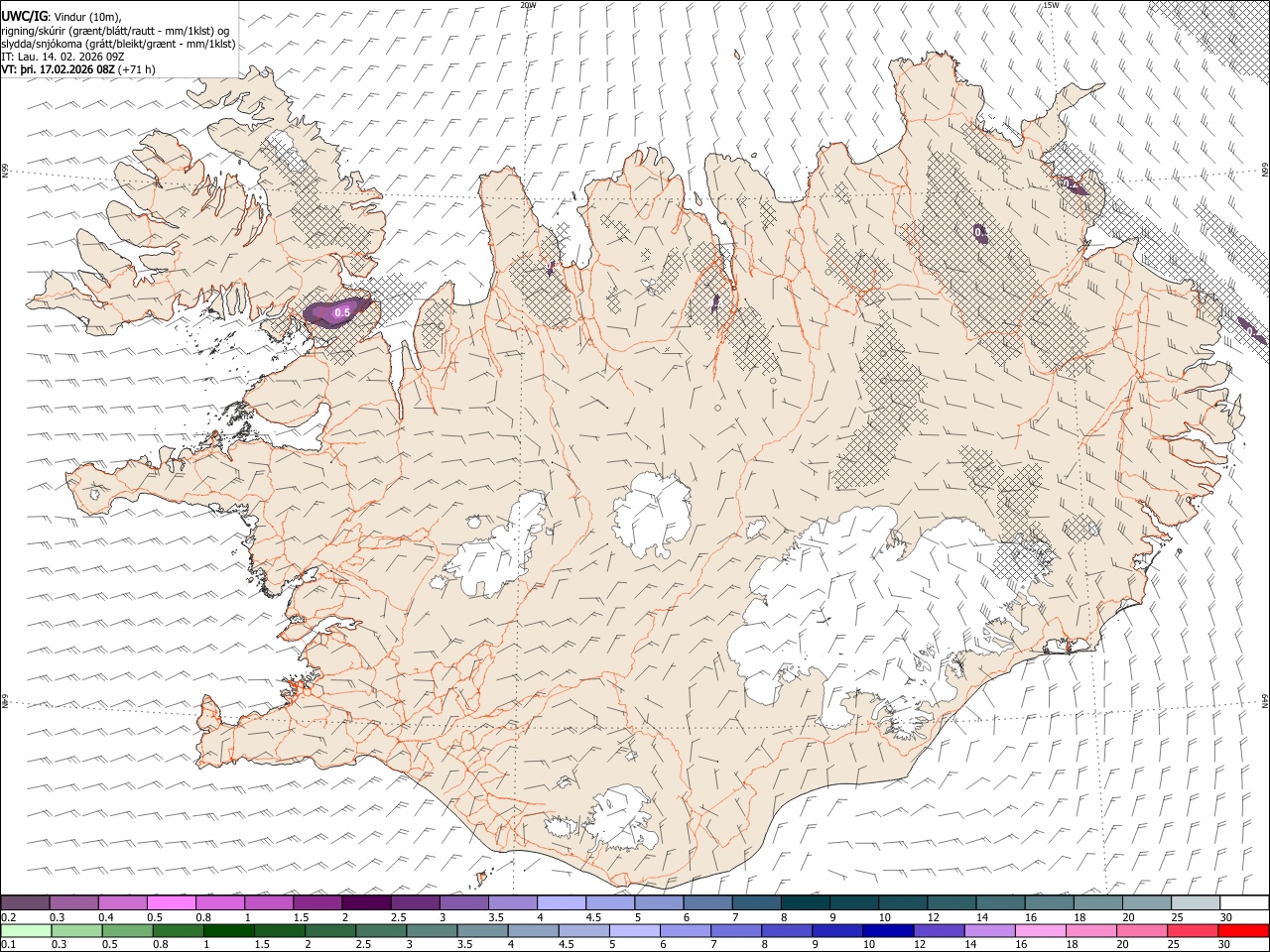Screen dimensions: 1270x952
Task: Click the '0.1' legend value
Action: click(9, 945)
